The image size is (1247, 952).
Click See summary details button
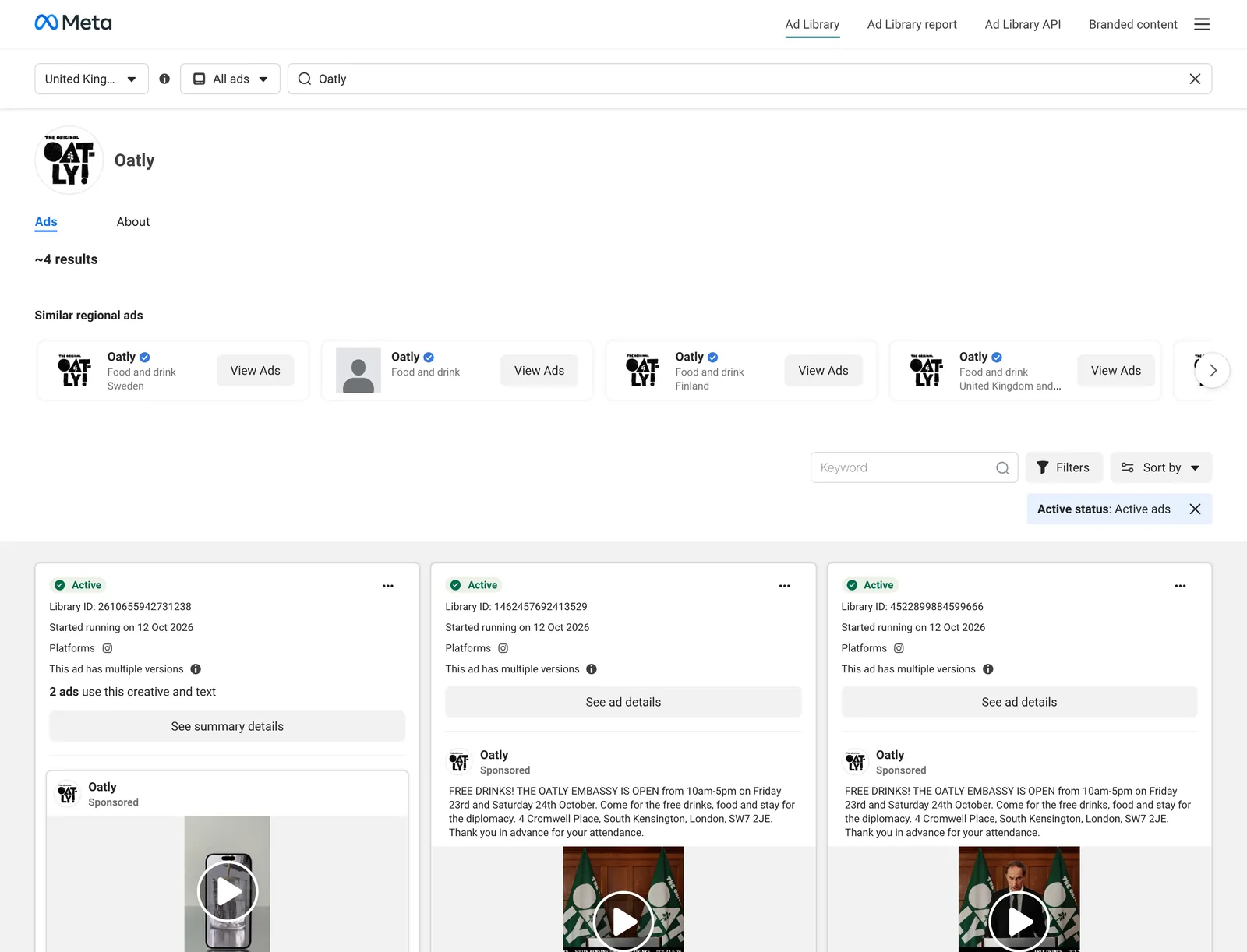228,726
